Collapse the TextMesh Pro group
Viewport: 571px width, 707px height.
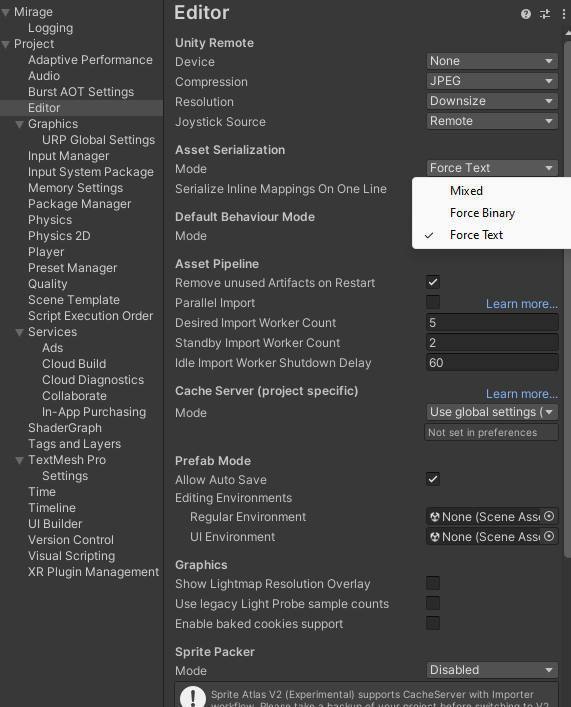[x=19, y=460]
